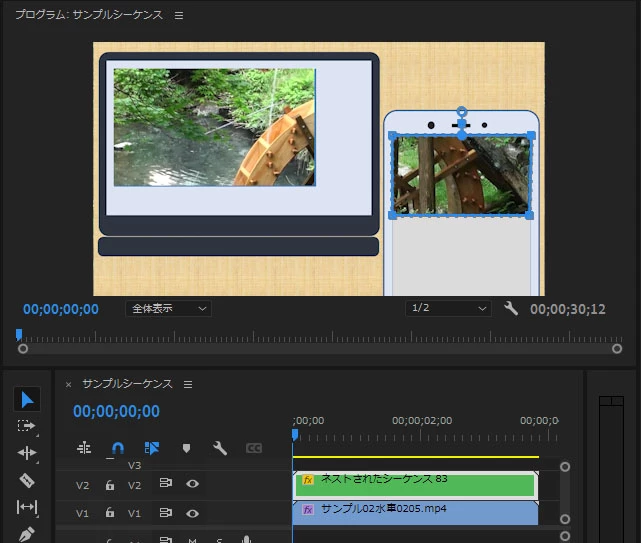Hide V2 track output eye
The image size is (641, 543).
(x=193, y=484)
